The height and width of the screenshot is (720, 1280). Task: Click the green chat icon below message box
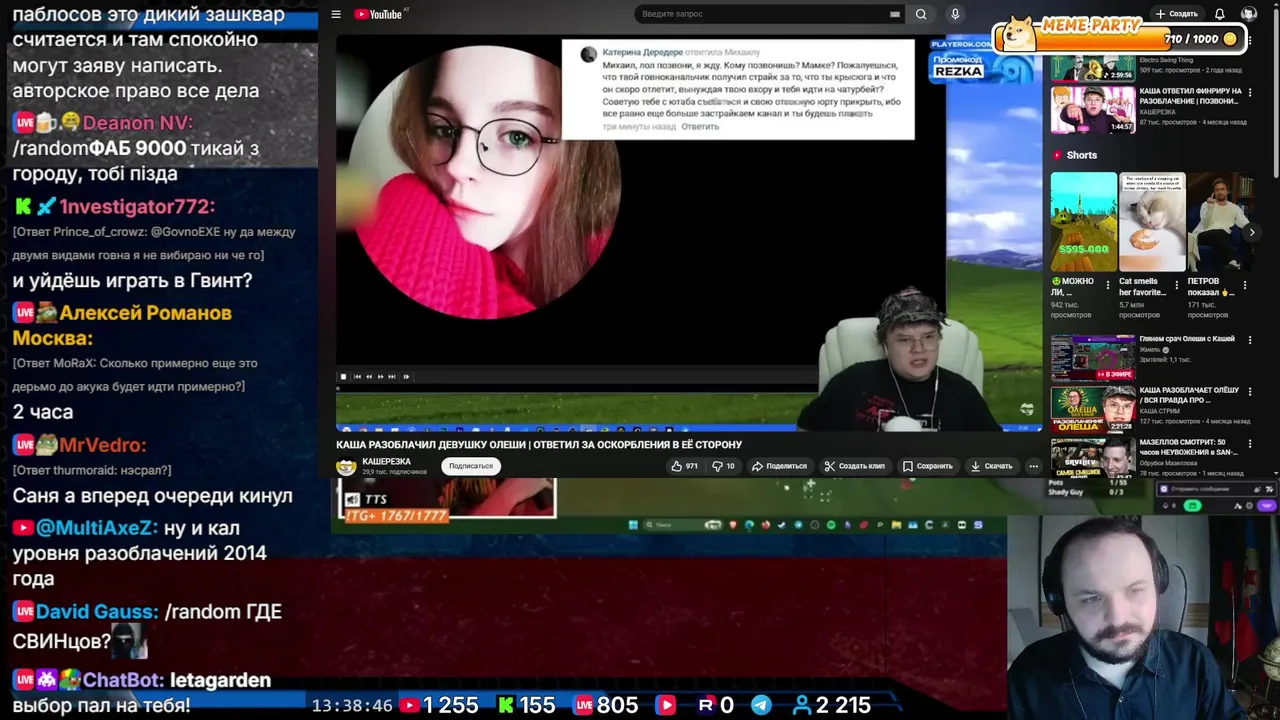pos(1192,506)
